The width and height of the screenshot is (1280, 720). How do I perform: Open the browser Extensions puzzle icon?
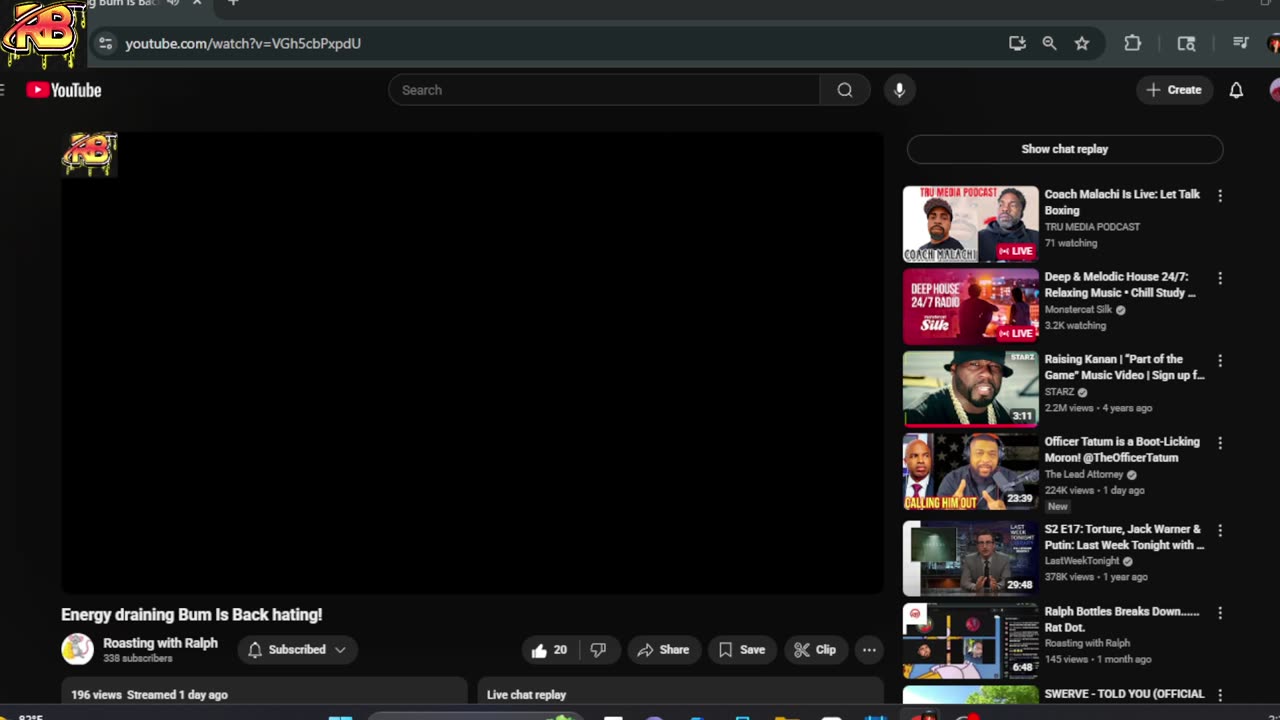point(1132,43)
